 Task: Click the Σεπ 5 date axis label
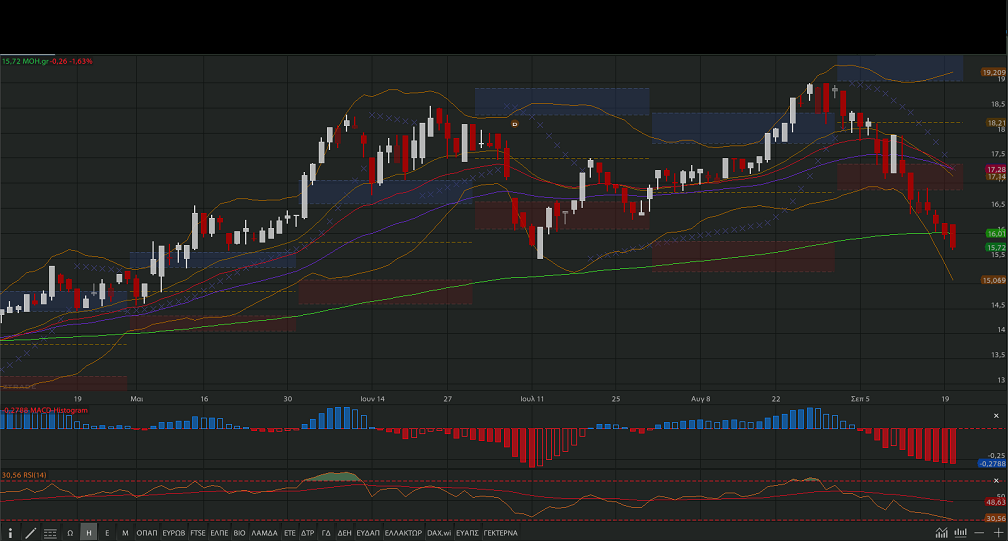pyautogui.click(x=860, y=399)
